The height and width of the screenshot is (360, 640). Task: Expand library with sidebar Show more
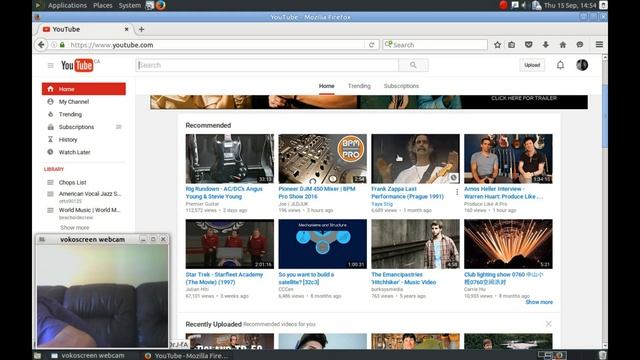[x=75, y=228]
